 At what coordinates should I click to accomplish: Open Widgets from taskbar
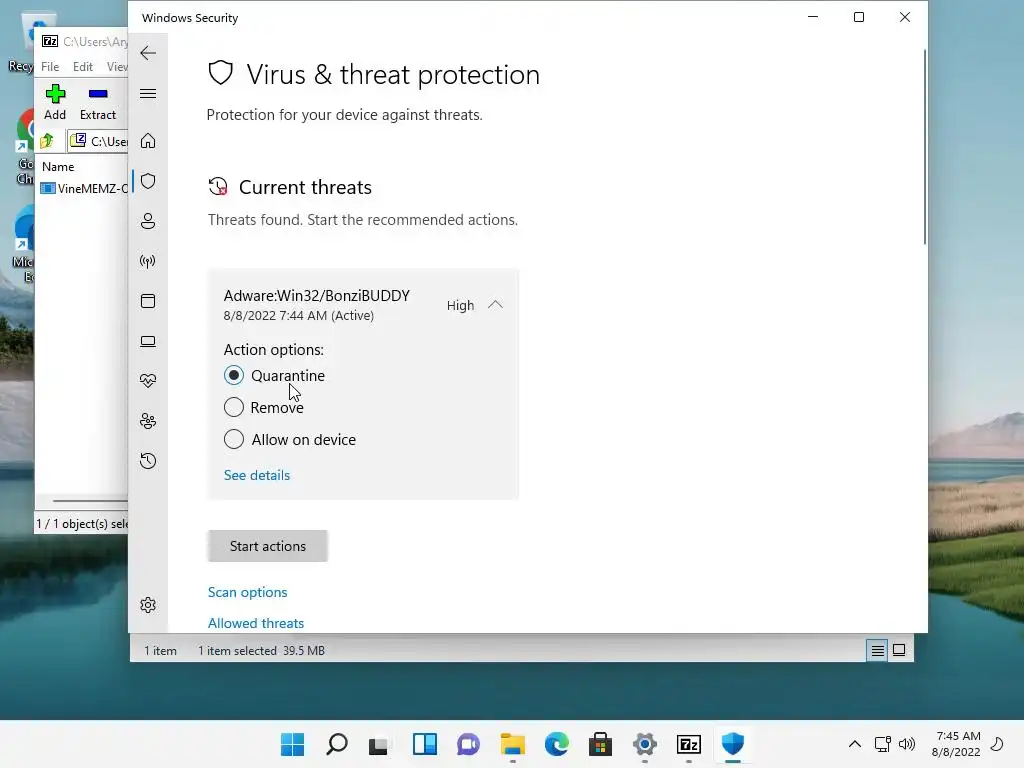pyautogui.click(x=424, y=744)
